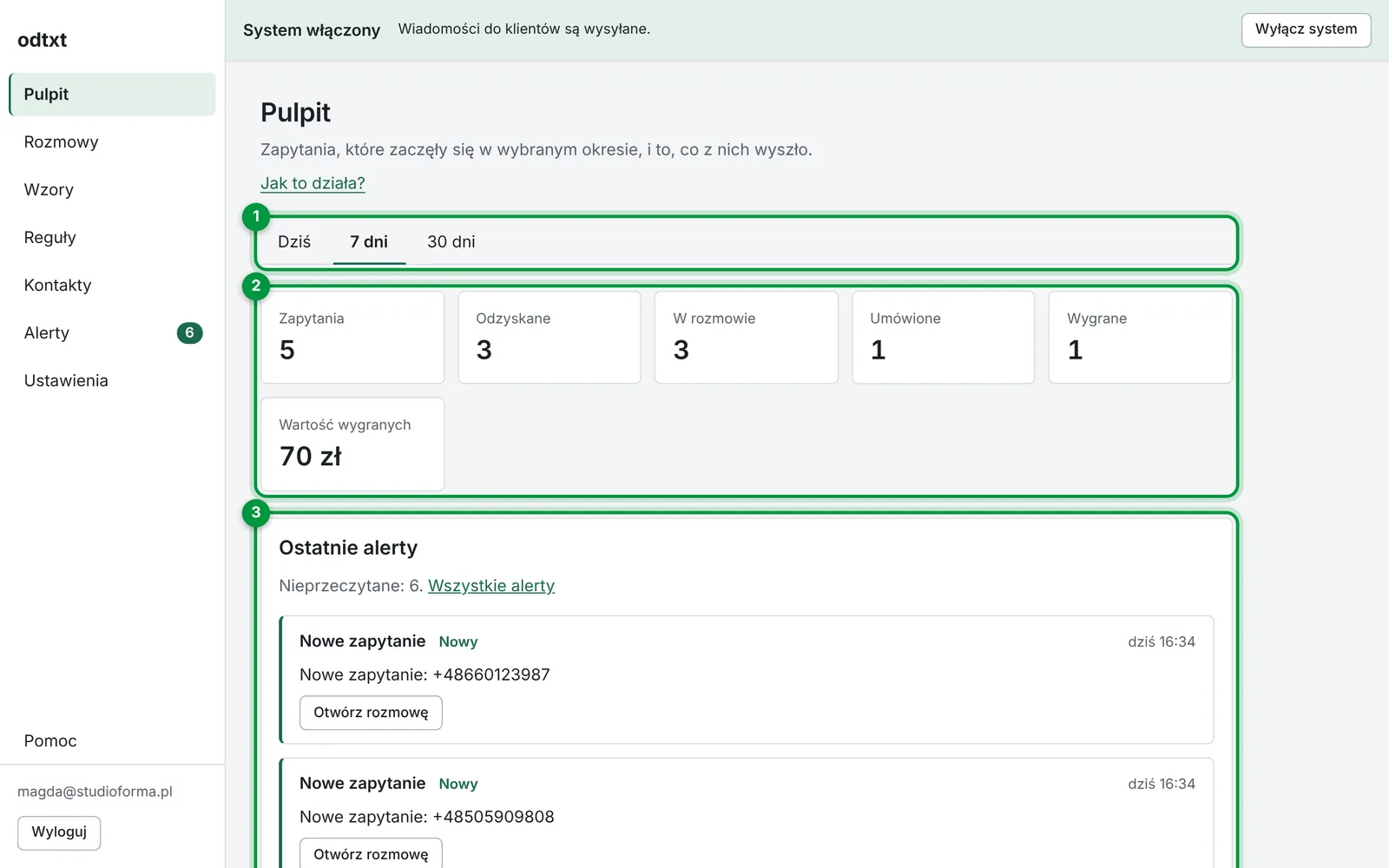Image resolution: width=1389 pixels, height=868 pixels.
Task: Navigate to Reguły in the sidebar
Action: click(x=112, y=238)
